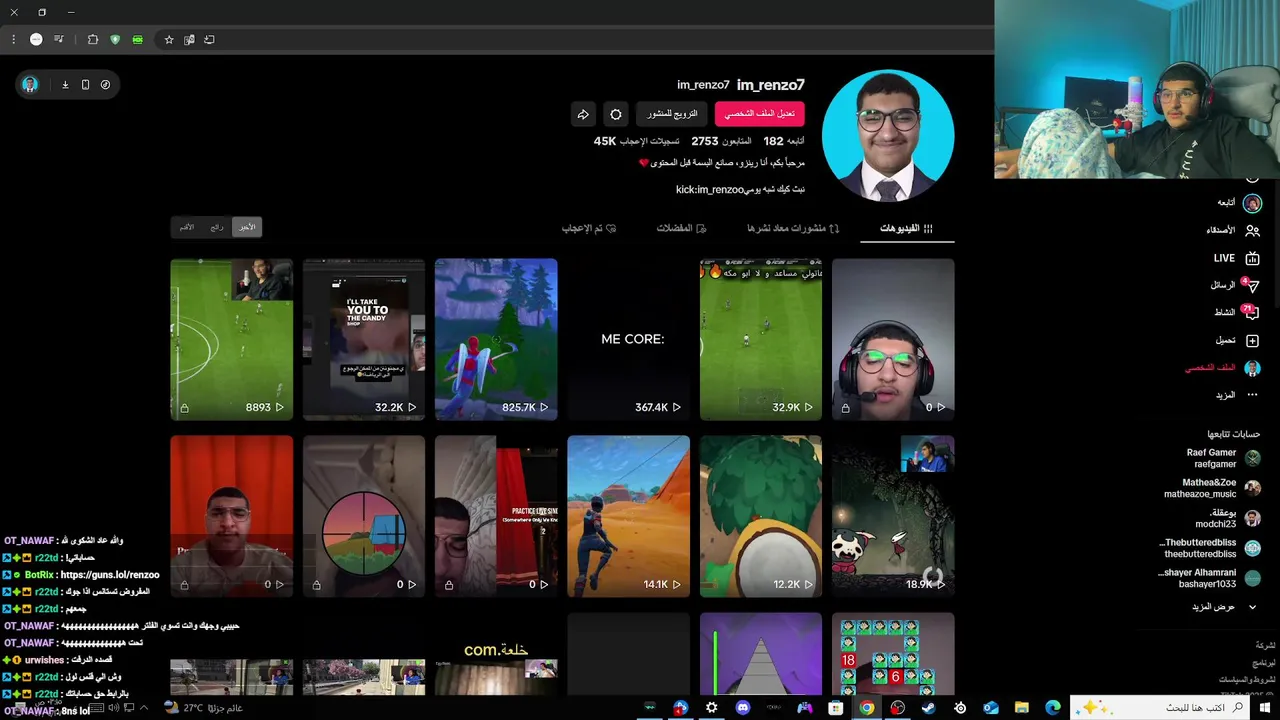Open the Friends sidebar icon

click(1252, 230)
